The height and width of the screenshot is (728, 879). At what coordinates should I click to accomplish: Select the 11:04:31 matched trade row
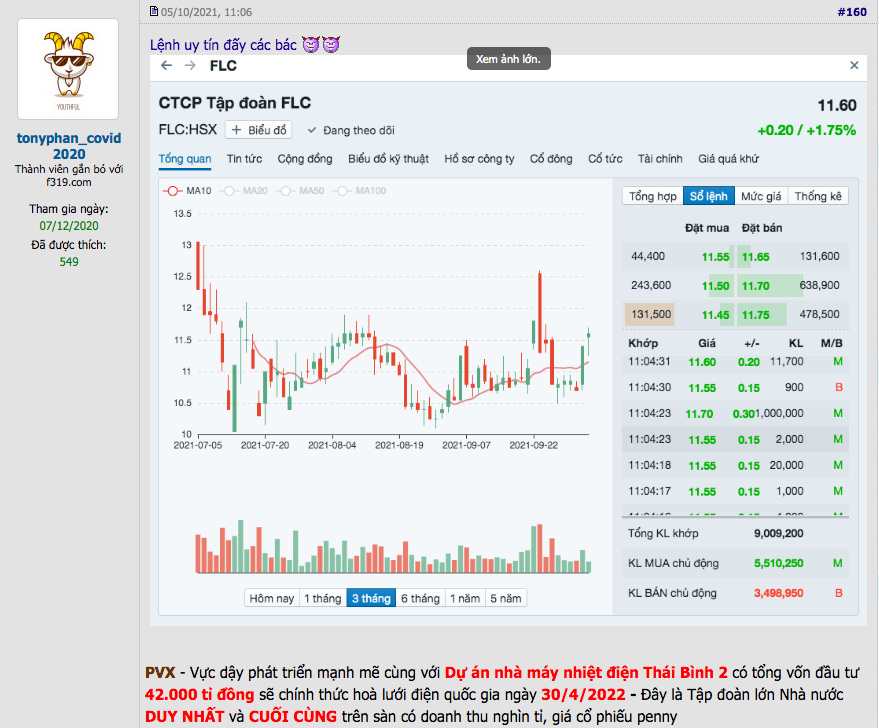735,361
